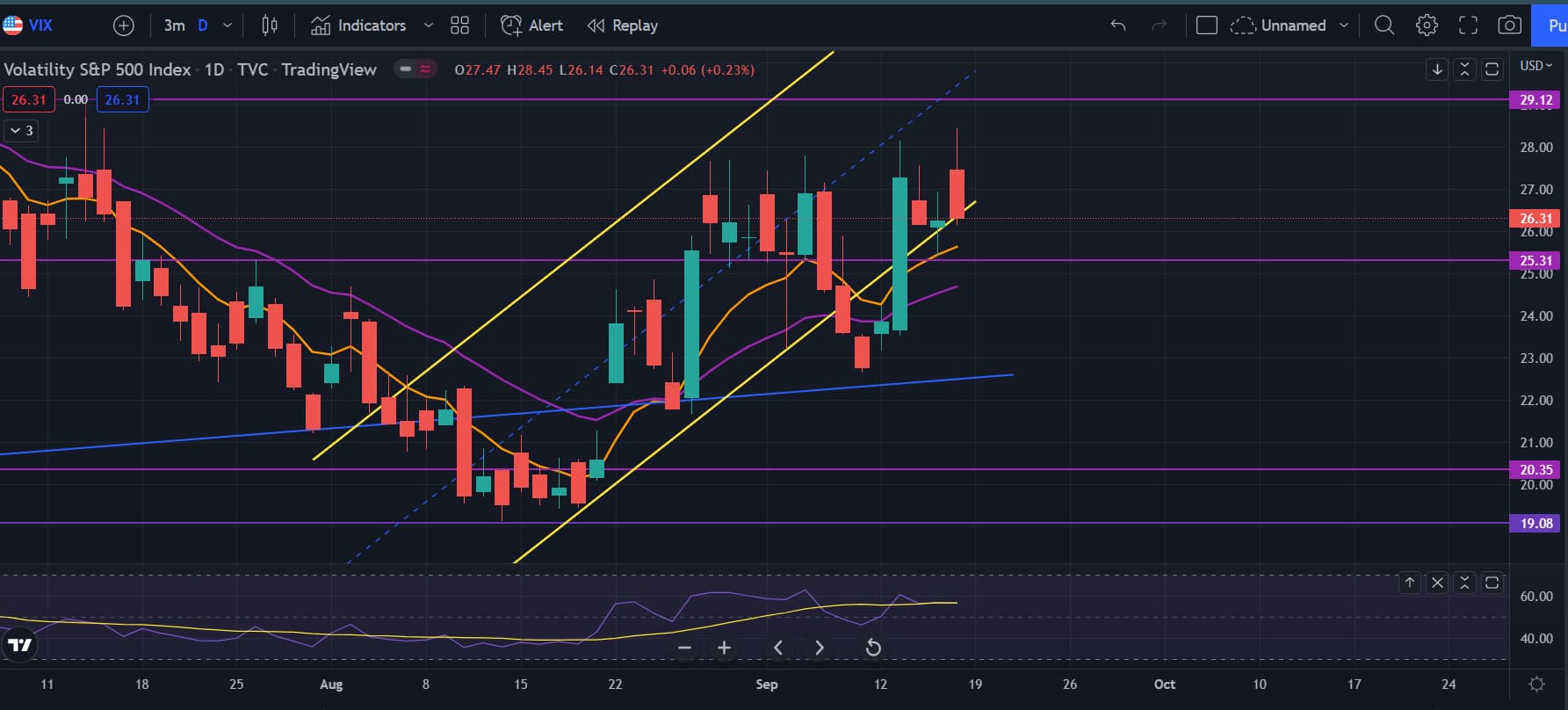Maximize the RSI indicator pane
1568x710 pixels.
tap(1492, 583)
